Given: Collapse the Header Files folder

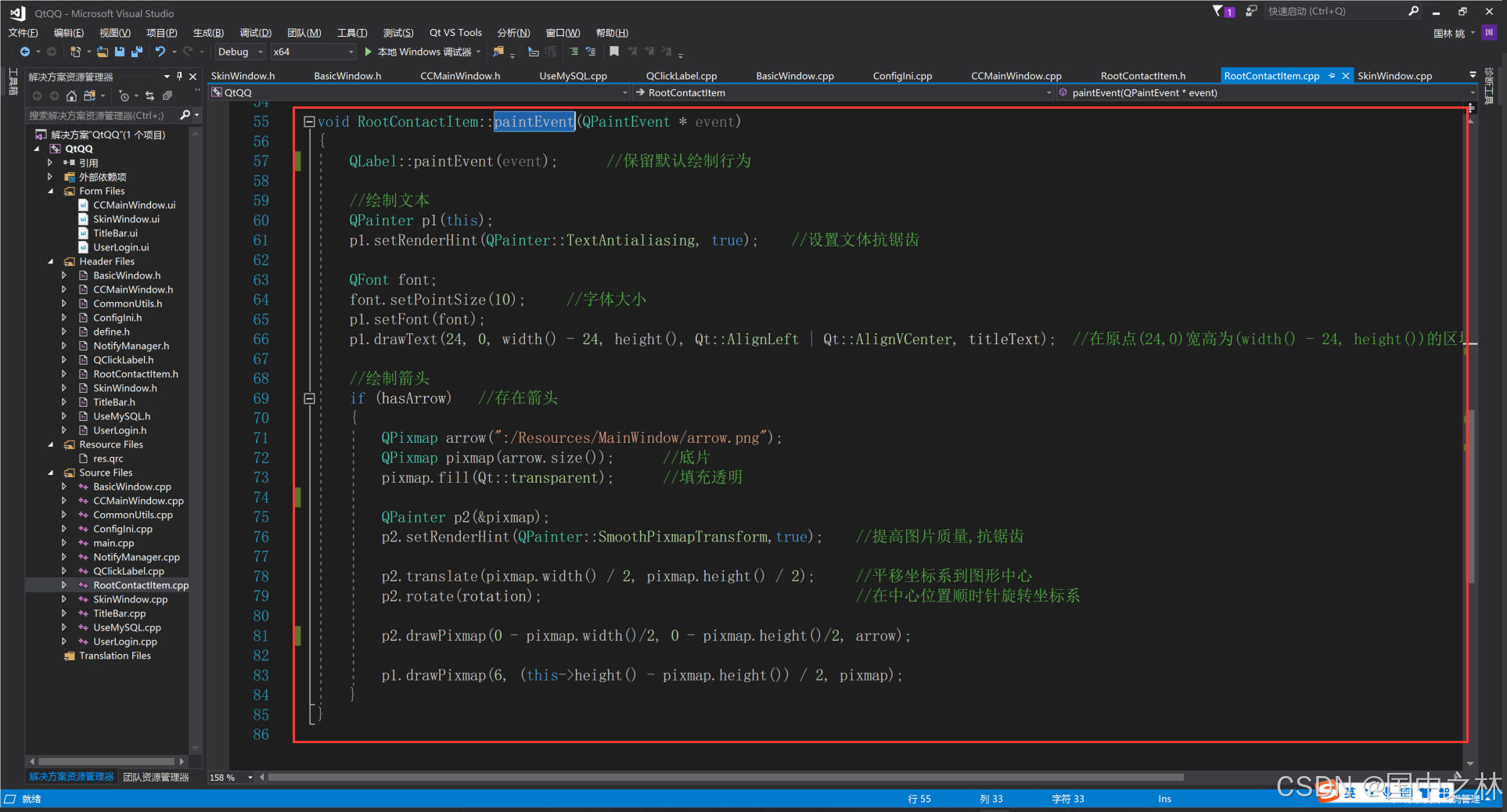Looking at the screenshot, I should point(51,261).
